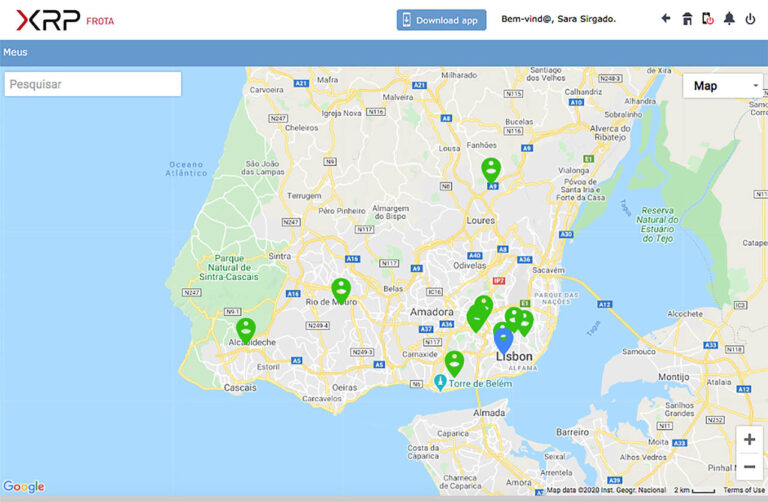Select the blue marker above Lisbon

[x=504, y=341]
